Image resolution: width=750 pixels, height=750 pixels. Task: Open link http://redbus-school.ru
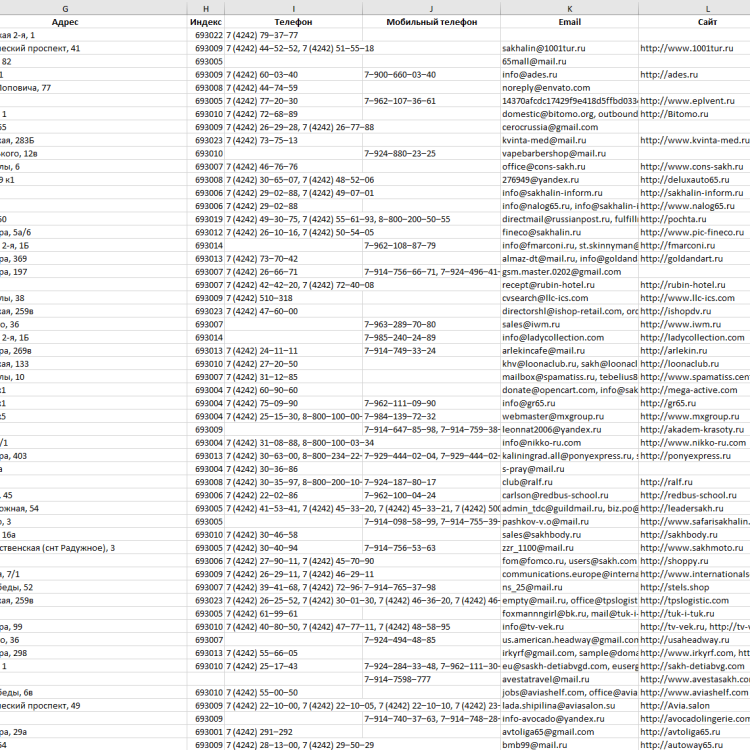coord(688,496)
